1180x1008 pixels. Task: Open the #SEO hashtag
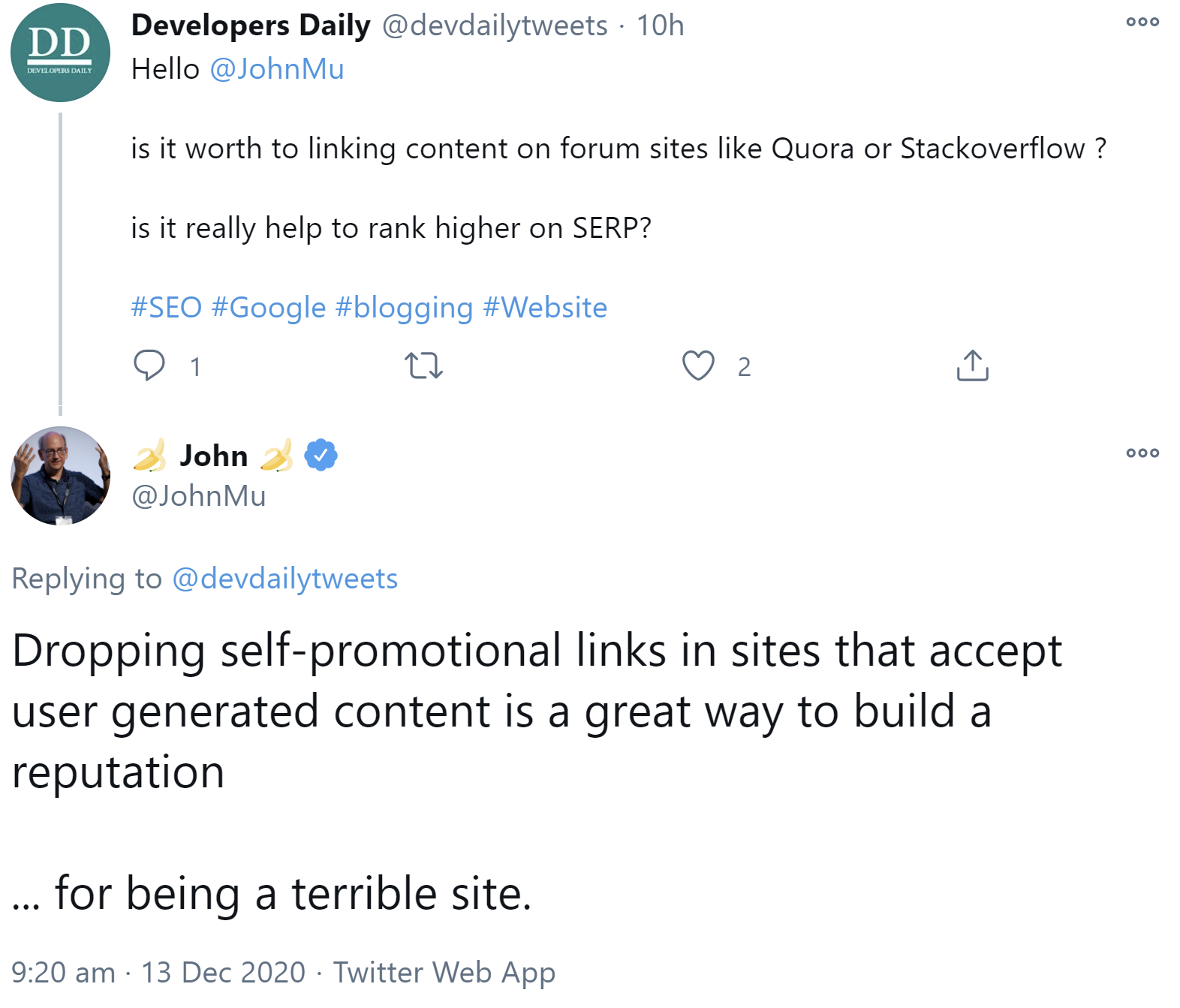click(x=166, y=306)
